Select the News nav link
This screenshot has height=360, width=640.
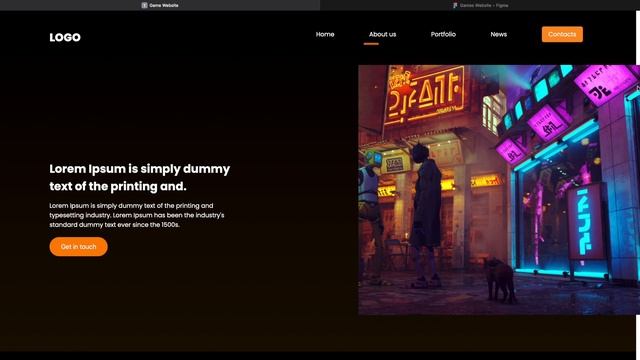point(499,34)
